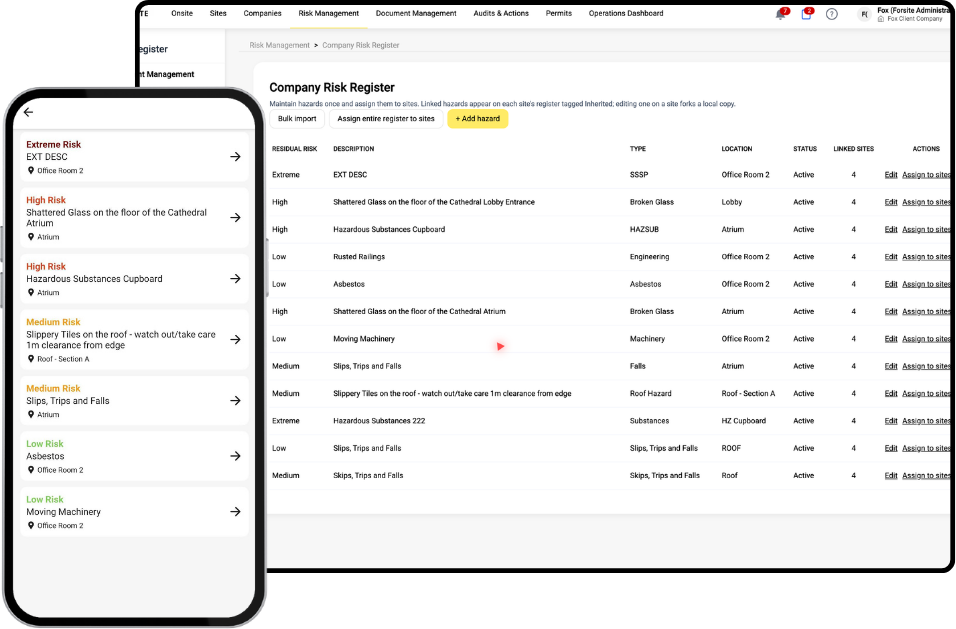Open the Audits & Actions menu
The image size is (956, 629).
tap(501, 13)
